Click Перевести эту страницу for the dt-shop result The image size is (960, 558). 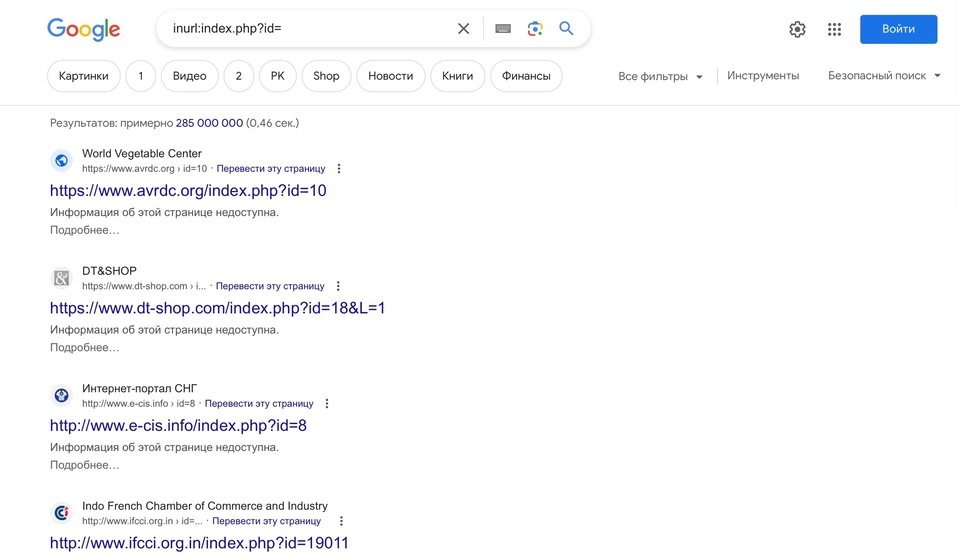click(270, 286)
